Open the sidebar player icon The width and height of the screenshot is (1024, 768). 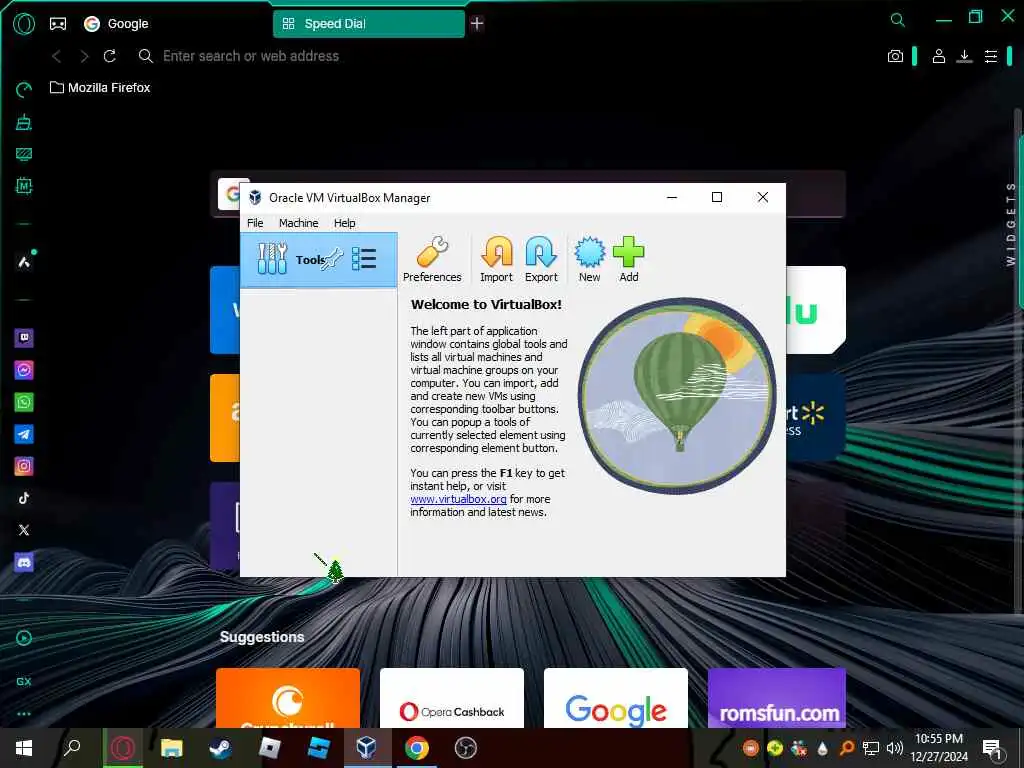click(24, 638)
